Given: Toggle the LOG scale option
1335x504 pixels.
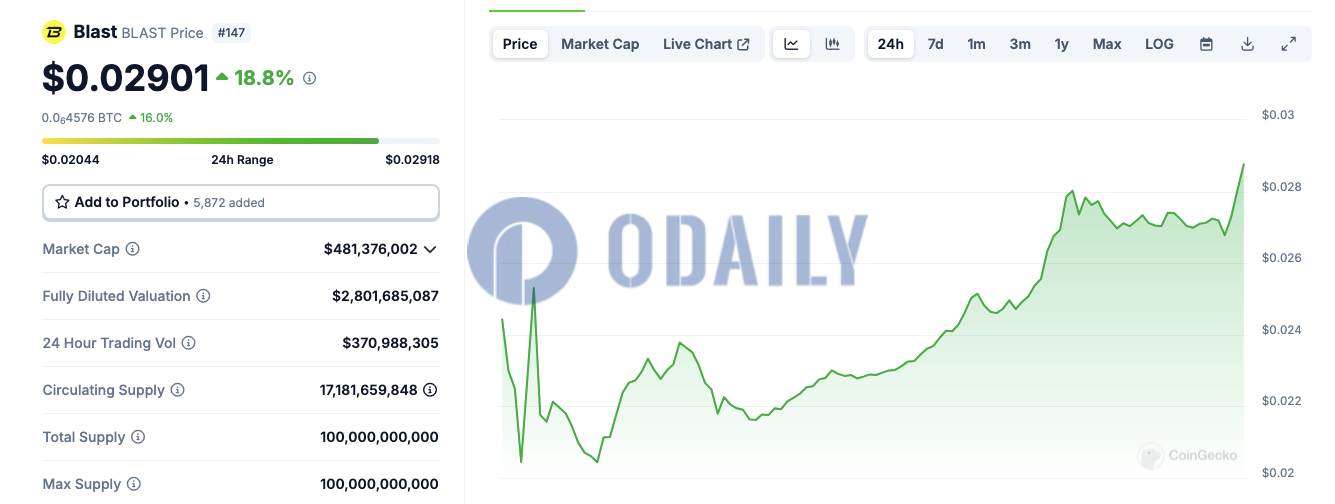Looking at the screenshot, I should (1159, 44).
